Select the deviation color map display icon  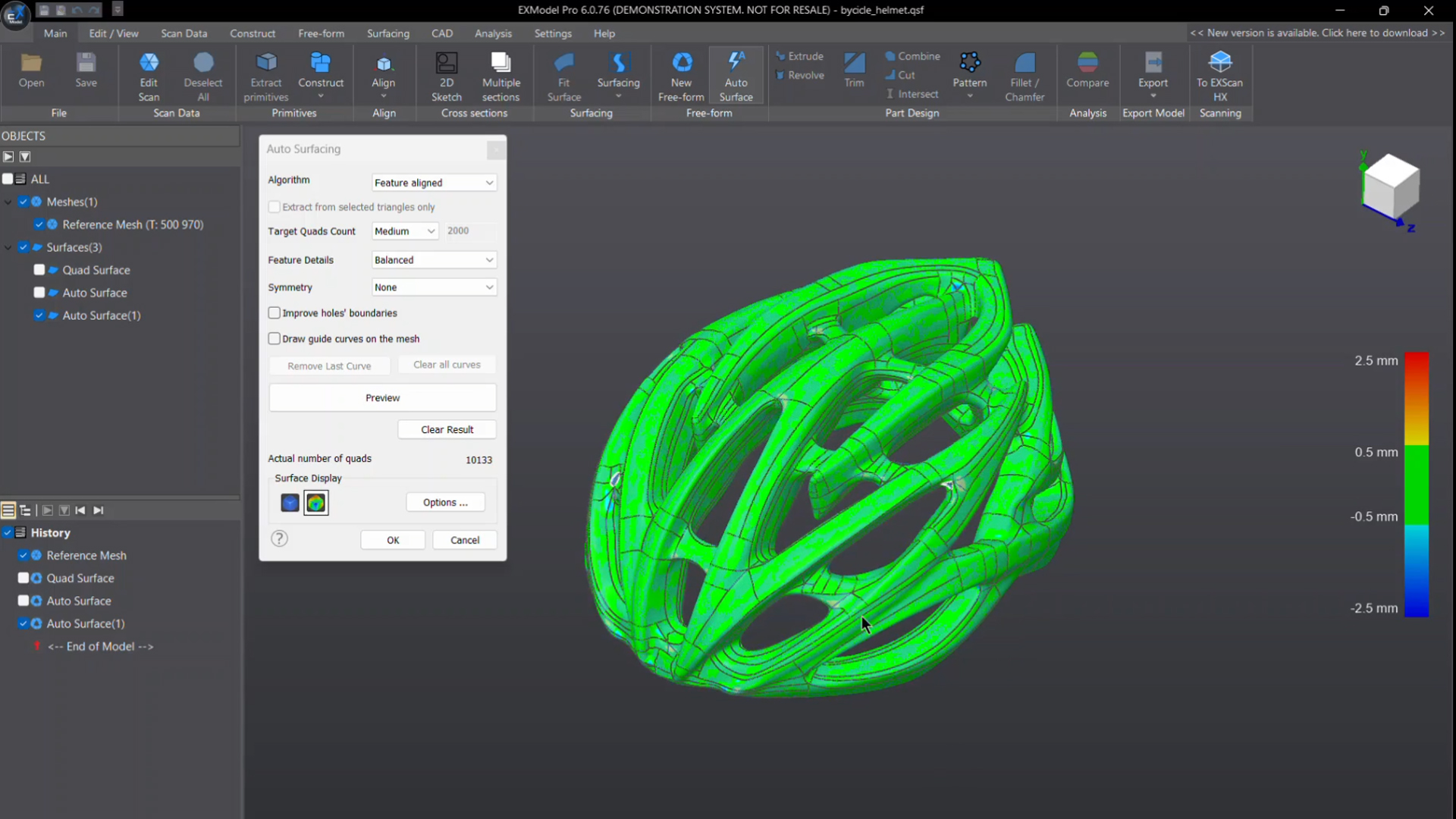316,503
